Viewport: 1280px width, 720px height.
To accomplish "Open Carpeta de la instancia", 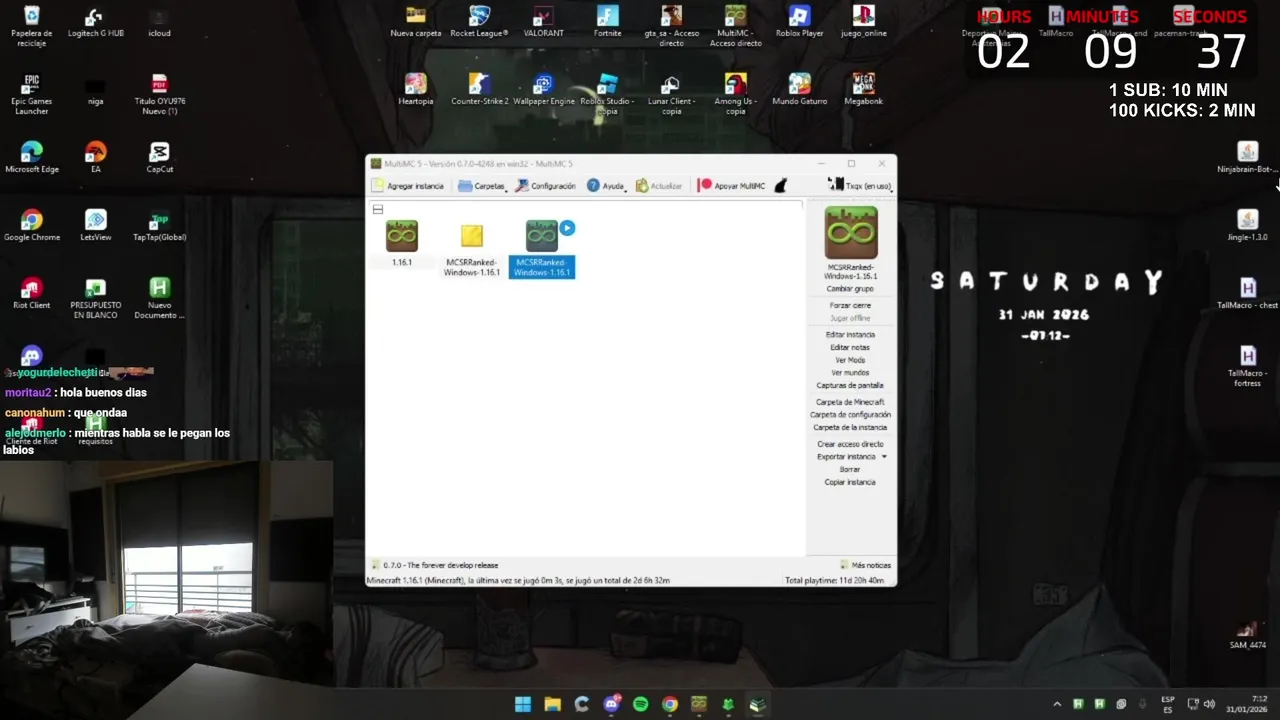I will [850, 427].
